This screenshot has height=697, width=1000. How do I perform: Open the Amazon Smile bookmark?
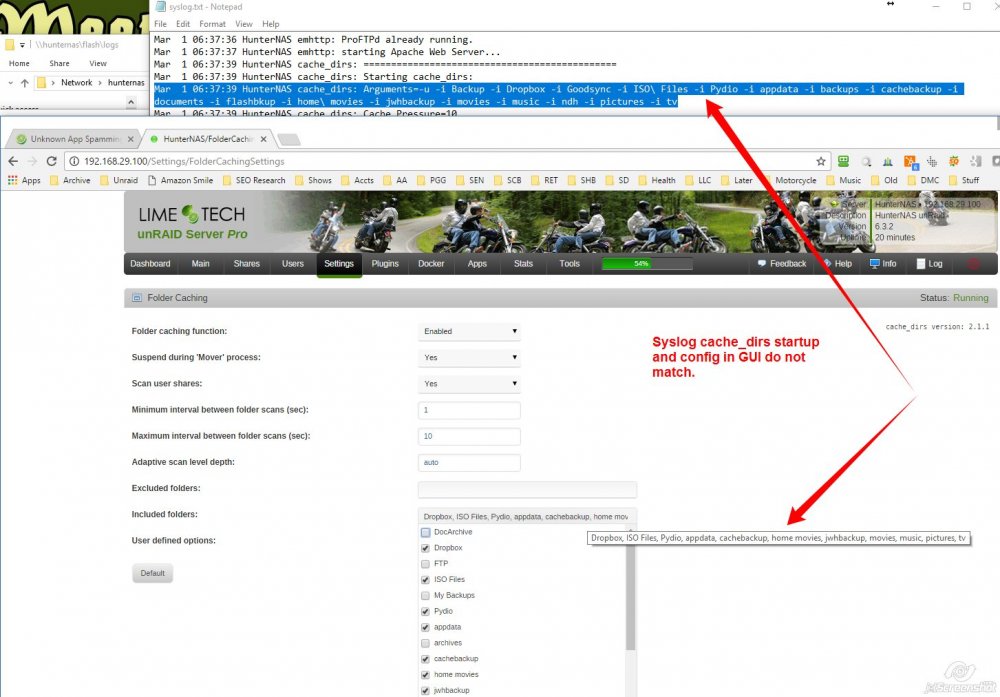180,180
